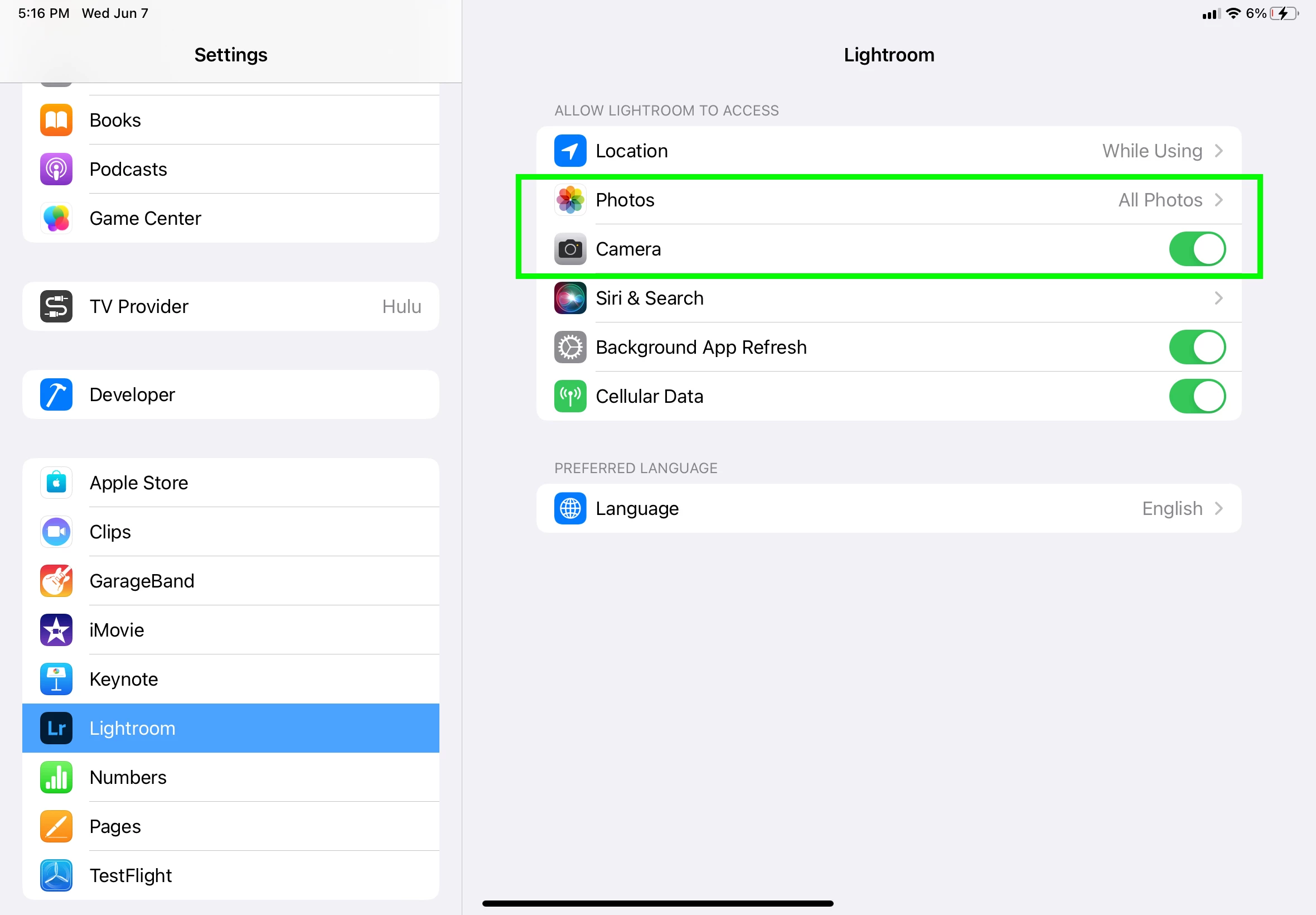Image resolution: width=1316 pixels, height=915 pixels.
Task: Click the GarageBand guitar icon
Action: click(56, 581)
